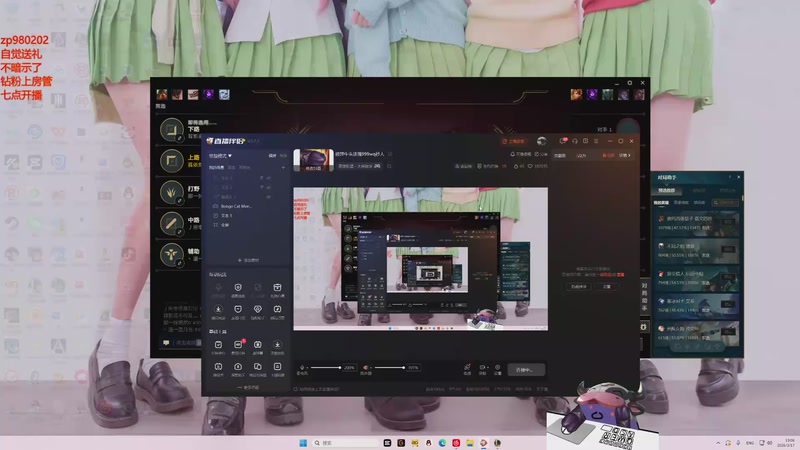The width and height of the screenshot is (800, 450).
Task: Select the highlighted top tab in the 对局助手 window
Action: 666,190
